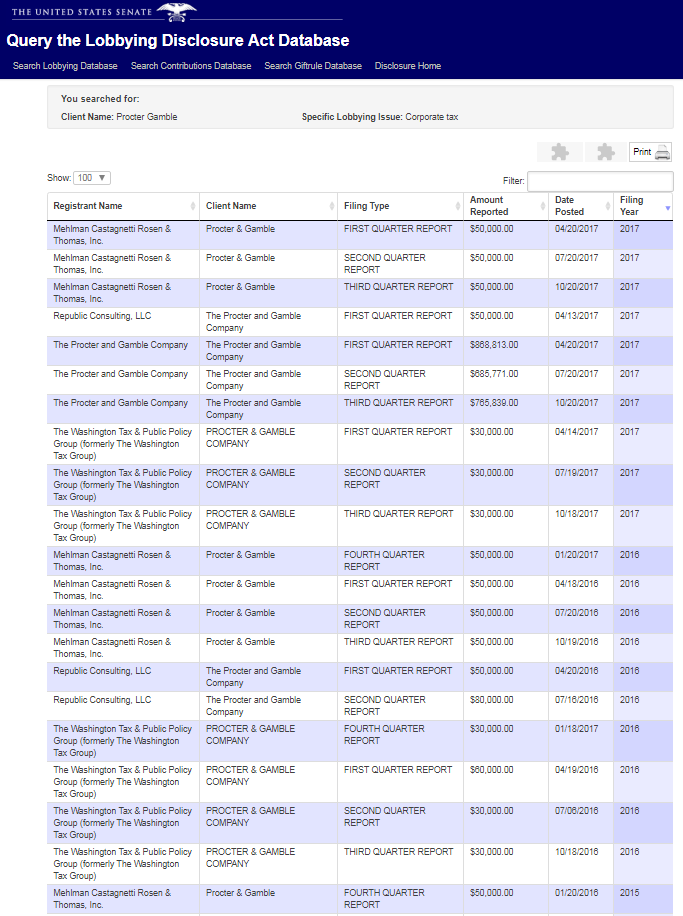Screen dimensions: 683x916
Task: Click the printer icon
Action: click(x=662, y=152)
